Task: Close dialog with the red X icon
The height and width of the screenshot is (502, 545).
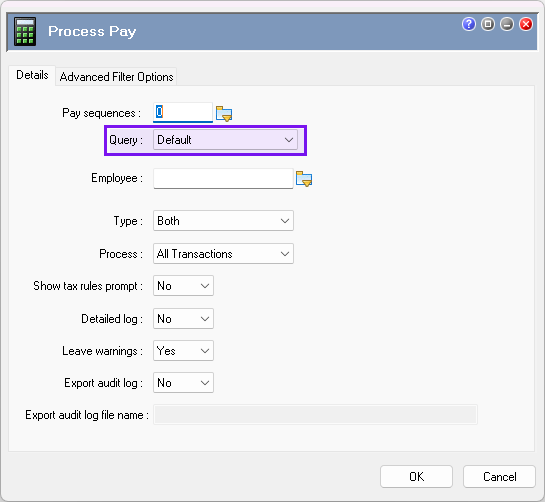Action: [x=526, y=24]
